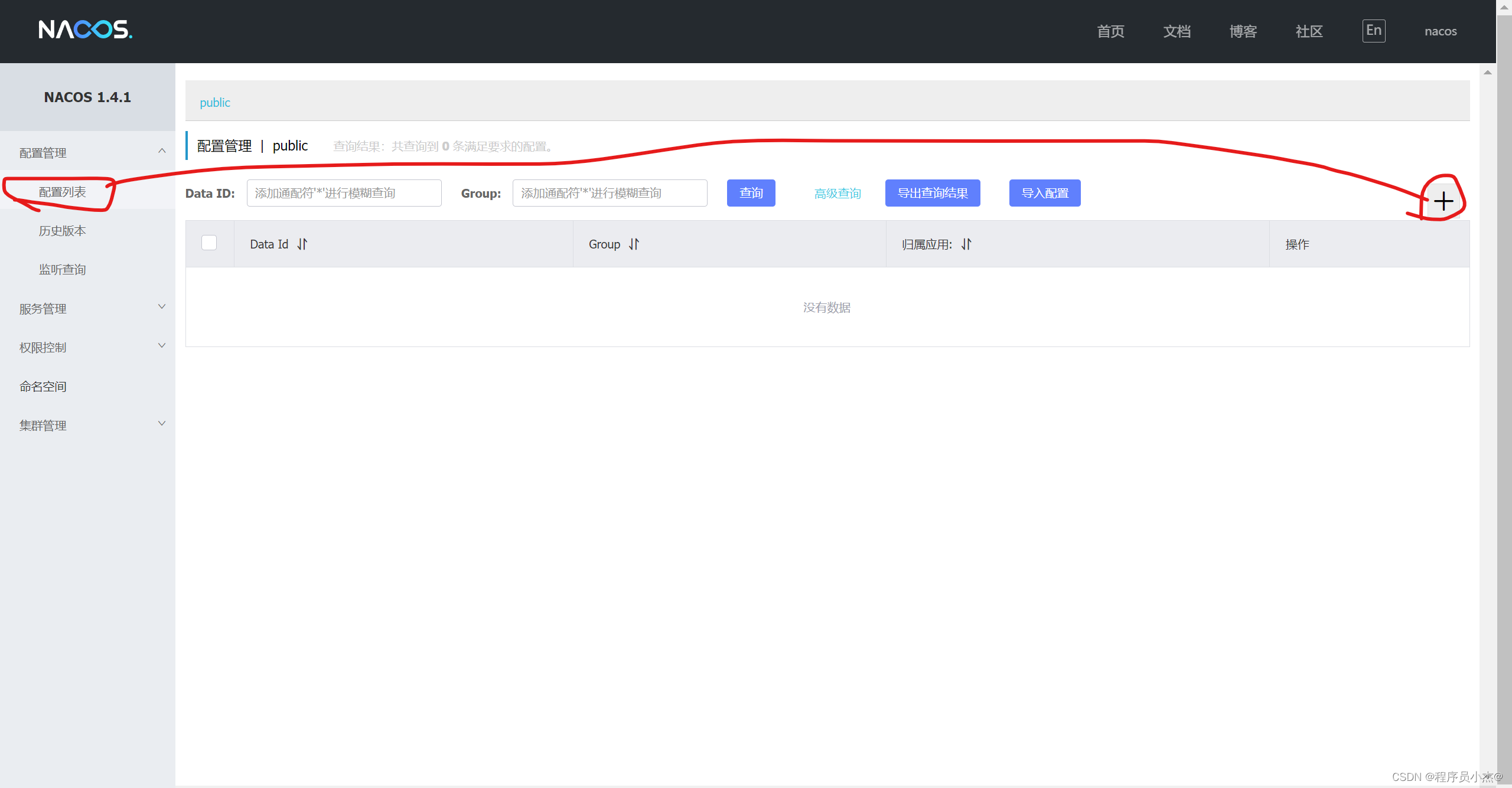
Task: Click the 导出查询结果 export button
Action: 933,193
